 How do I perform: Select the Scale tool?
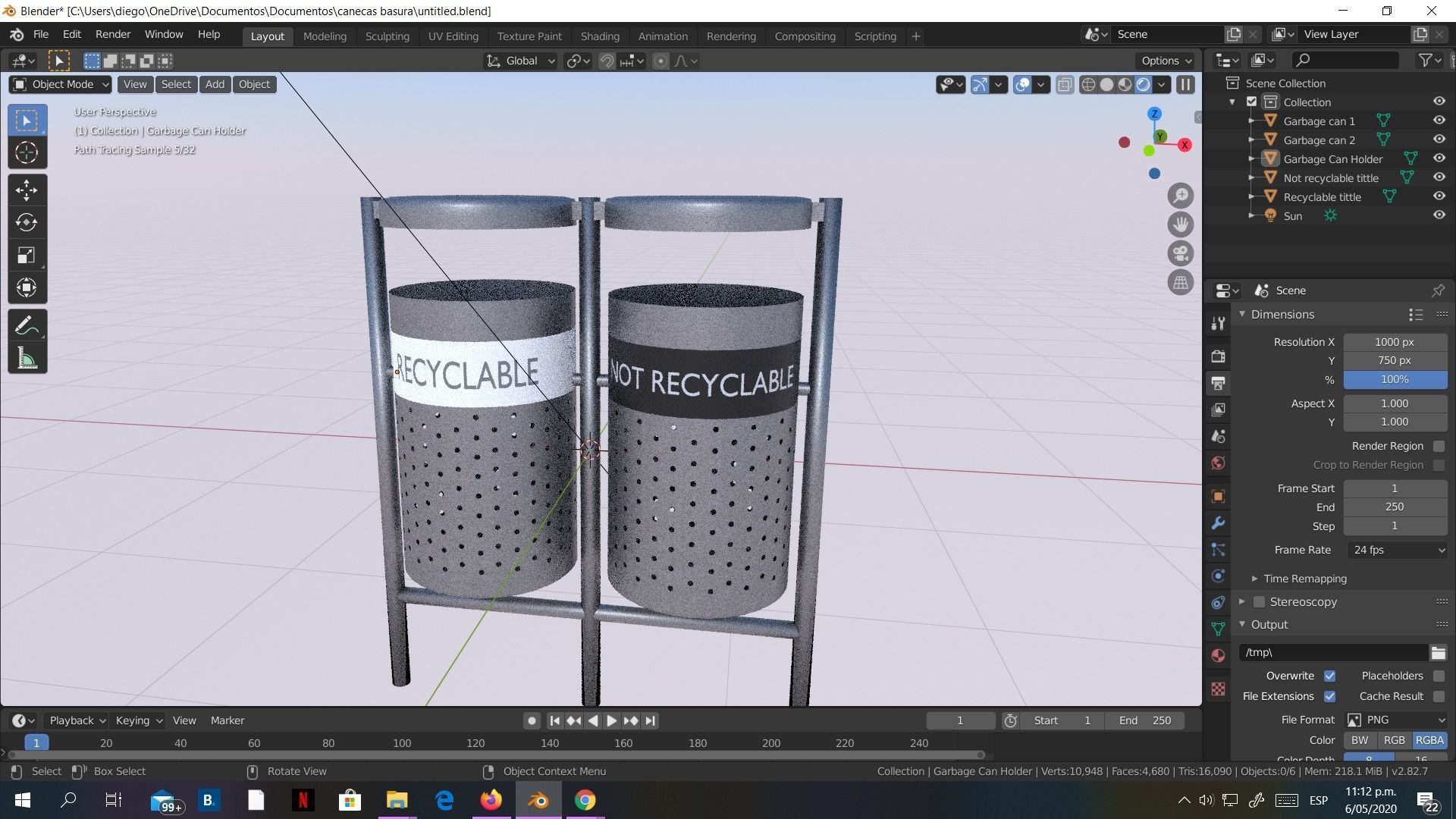27,256
